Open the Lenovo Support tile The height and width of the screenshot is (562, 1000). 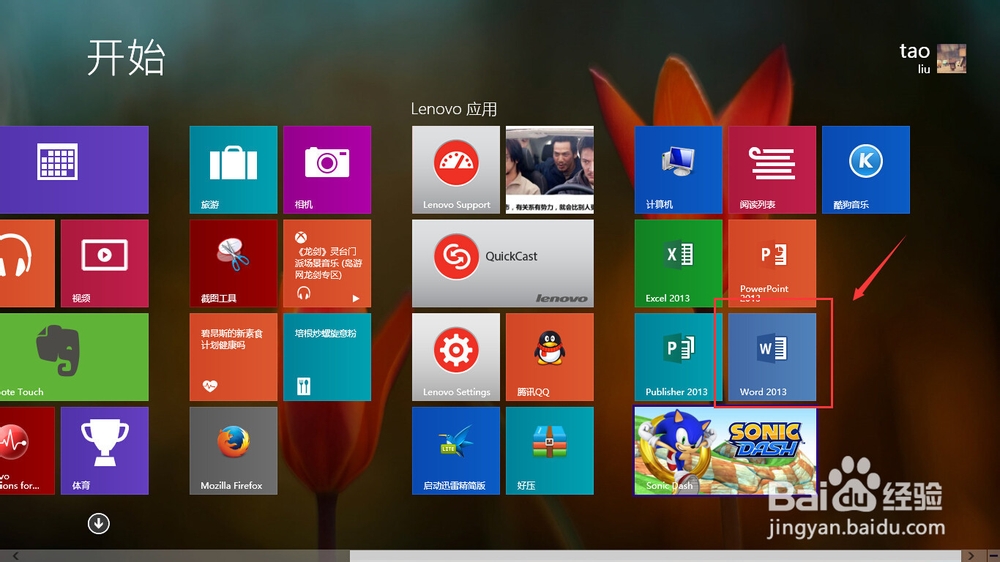point(456,170)
